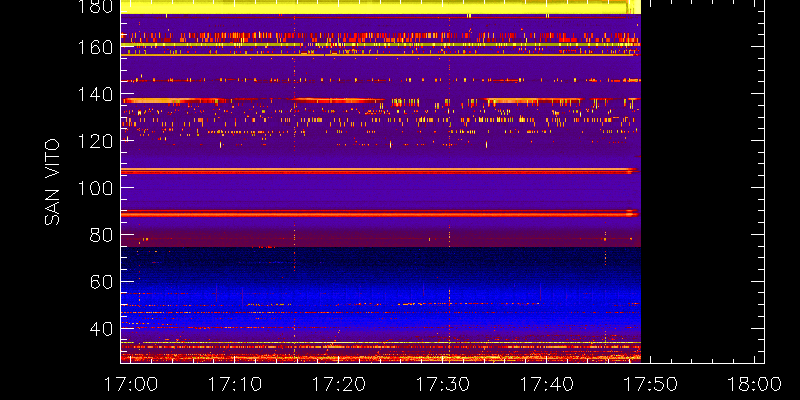
Task: Click the 160 frequency axis label
Action: point(96,47)
